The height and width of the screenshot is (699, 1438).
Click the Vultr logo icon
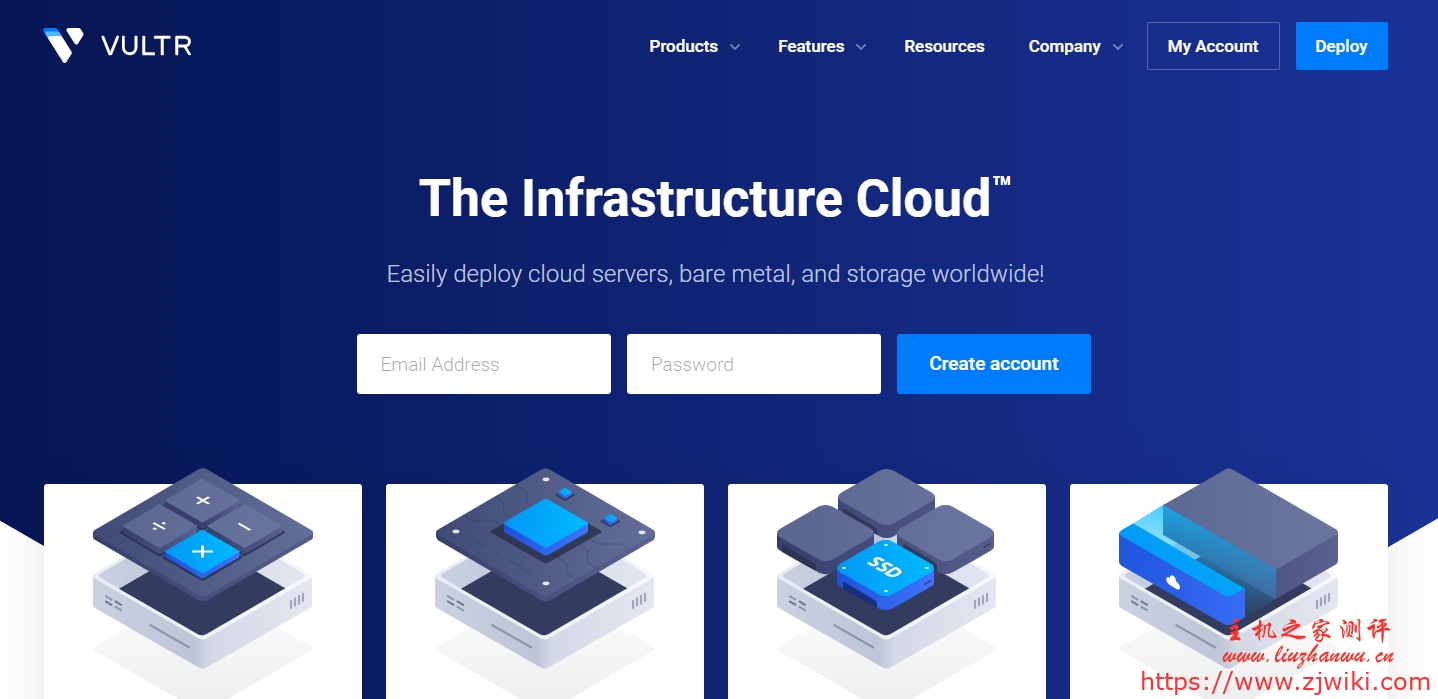click(x=63, y=45)
